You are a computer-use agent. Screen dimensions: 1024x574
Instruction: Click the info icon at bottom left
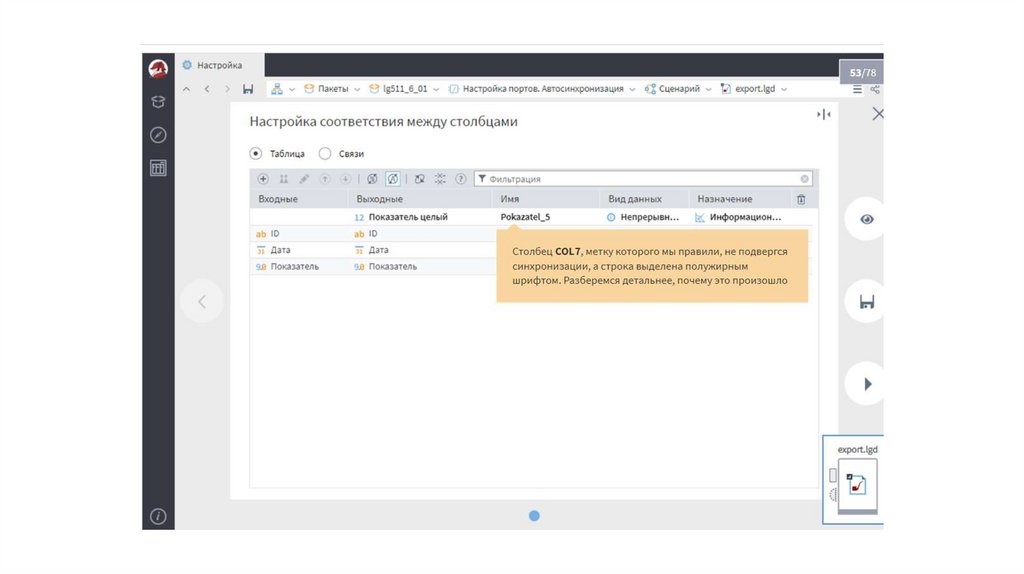(x=158, y=516)
